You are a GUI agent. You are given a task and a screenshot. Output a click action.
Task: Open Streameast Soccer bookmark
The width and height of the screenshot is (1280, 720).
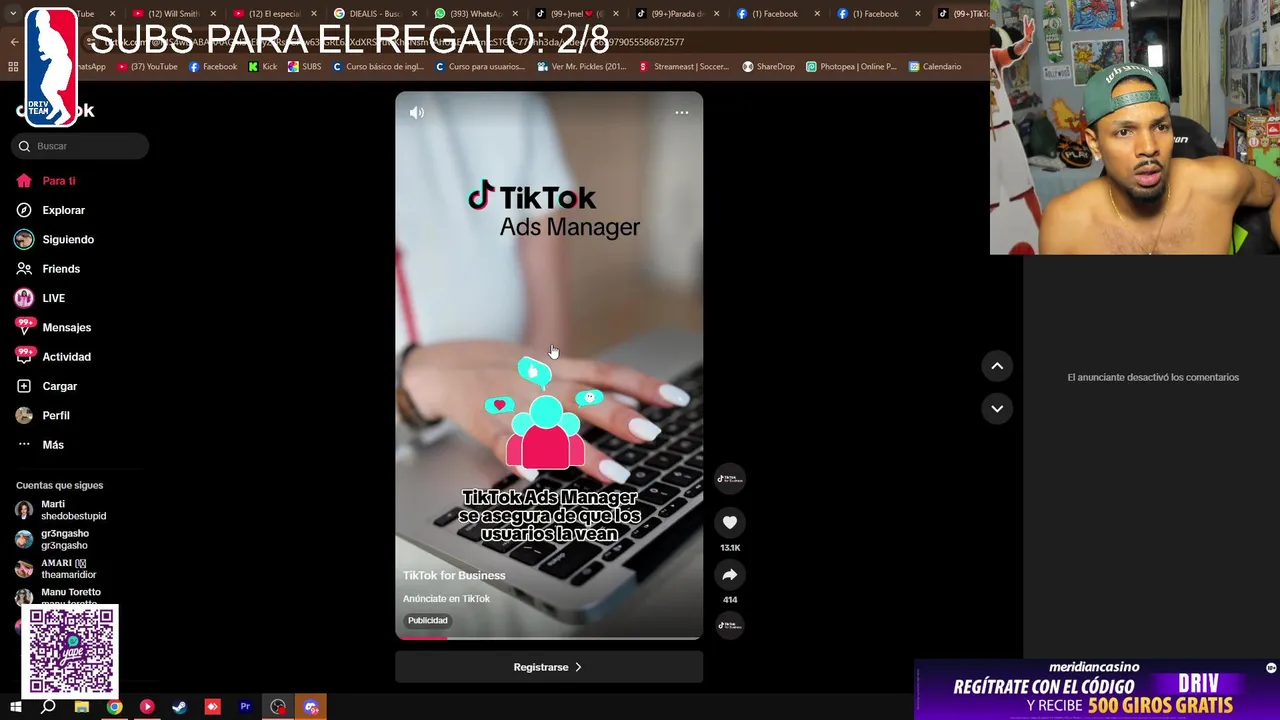(684, 67)
